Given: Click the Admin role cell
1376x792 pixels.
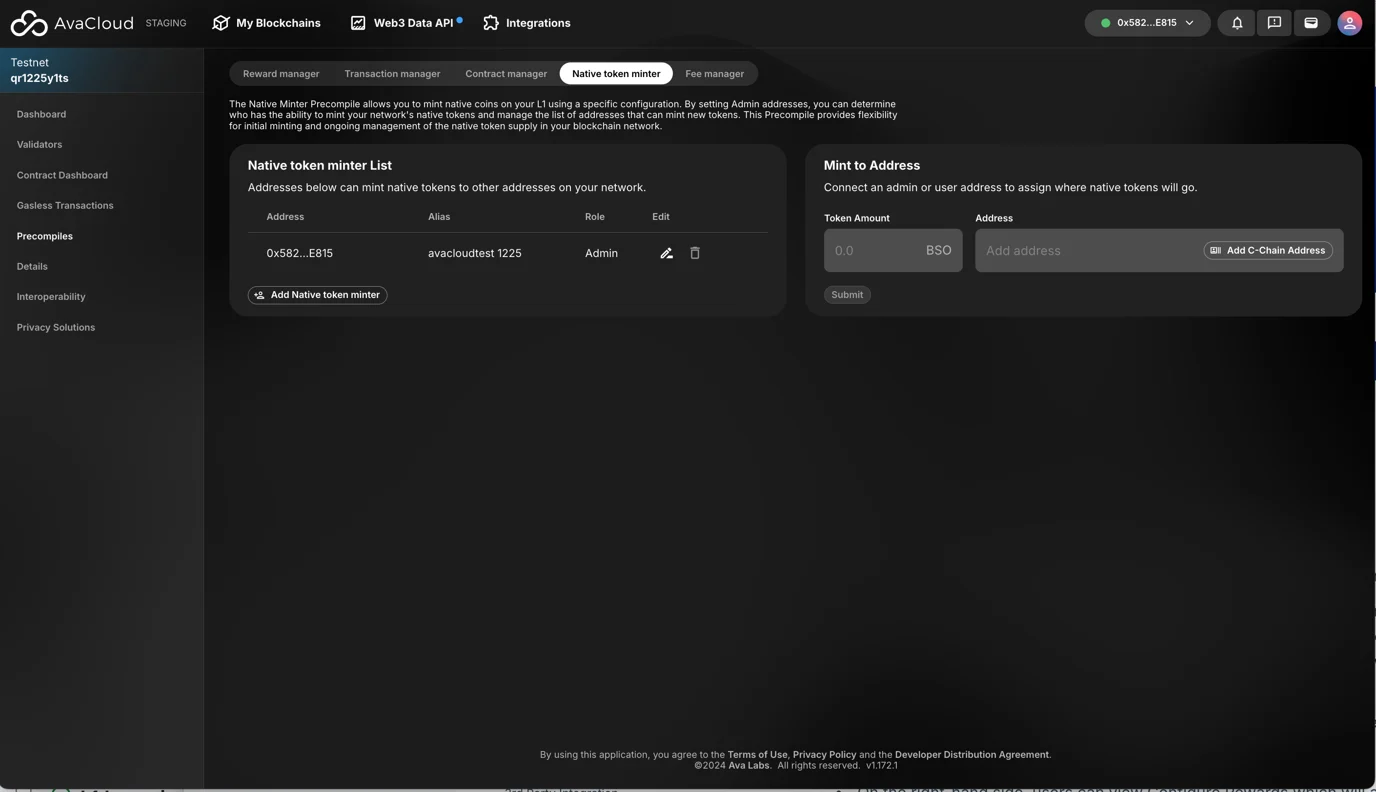Looking at the screenshot, I should (x=601, y=254).
